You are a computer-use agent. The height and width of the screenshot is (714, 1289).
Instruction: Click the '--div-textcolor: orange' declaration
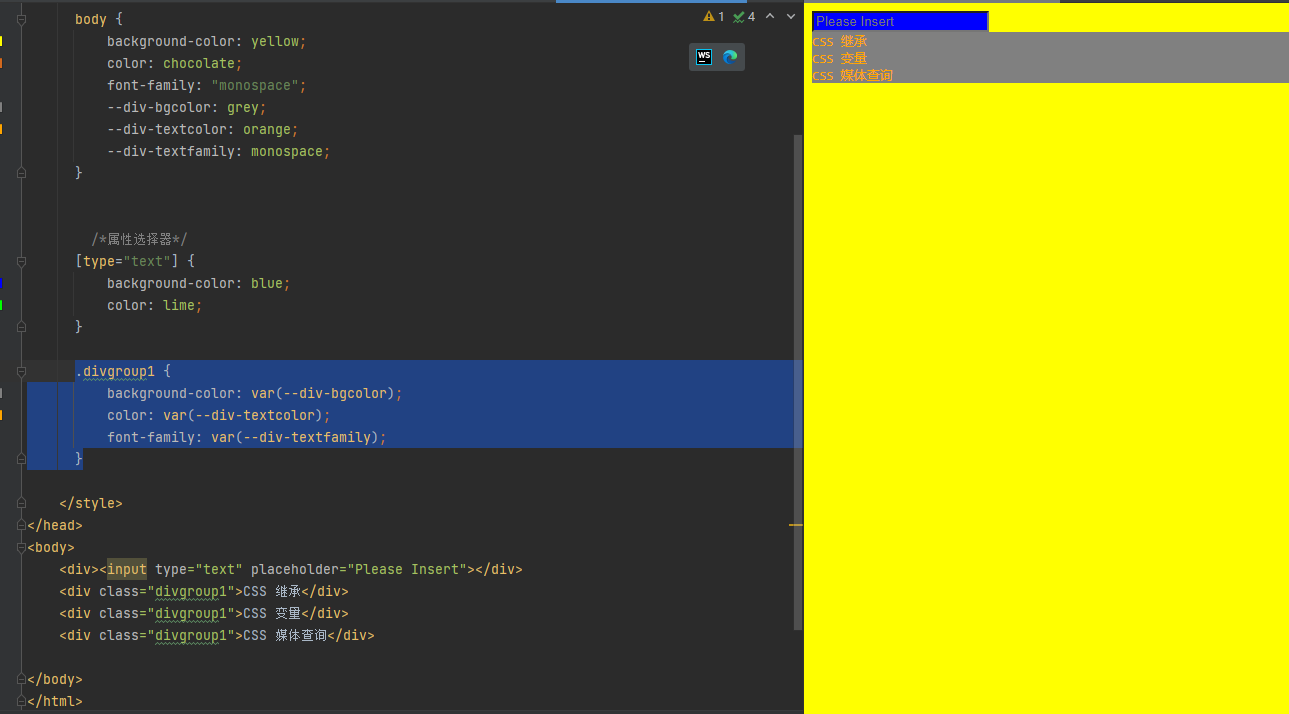coord(203,129)
